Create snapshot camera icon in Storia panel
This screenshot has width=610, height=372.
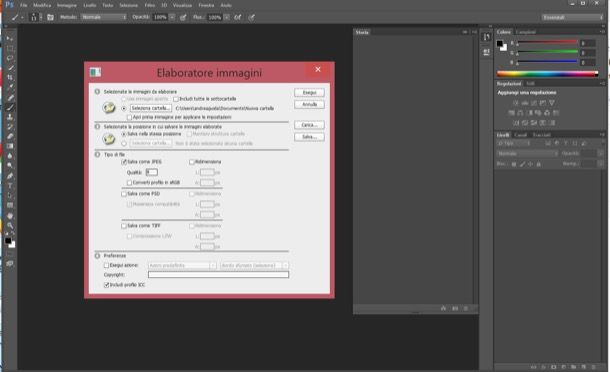coord(455,308)
